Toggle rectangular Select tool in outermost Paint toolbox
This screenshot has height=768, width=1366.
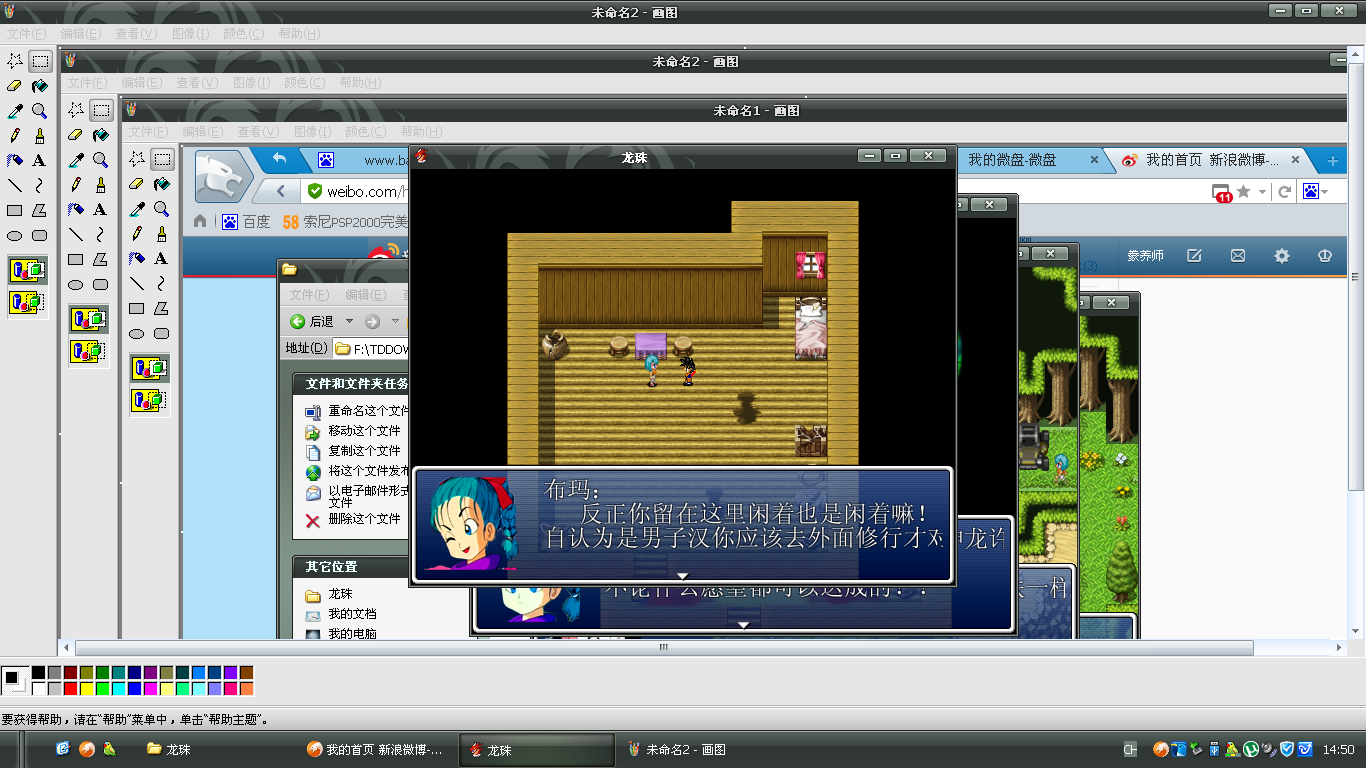click(x=39, y=61)
